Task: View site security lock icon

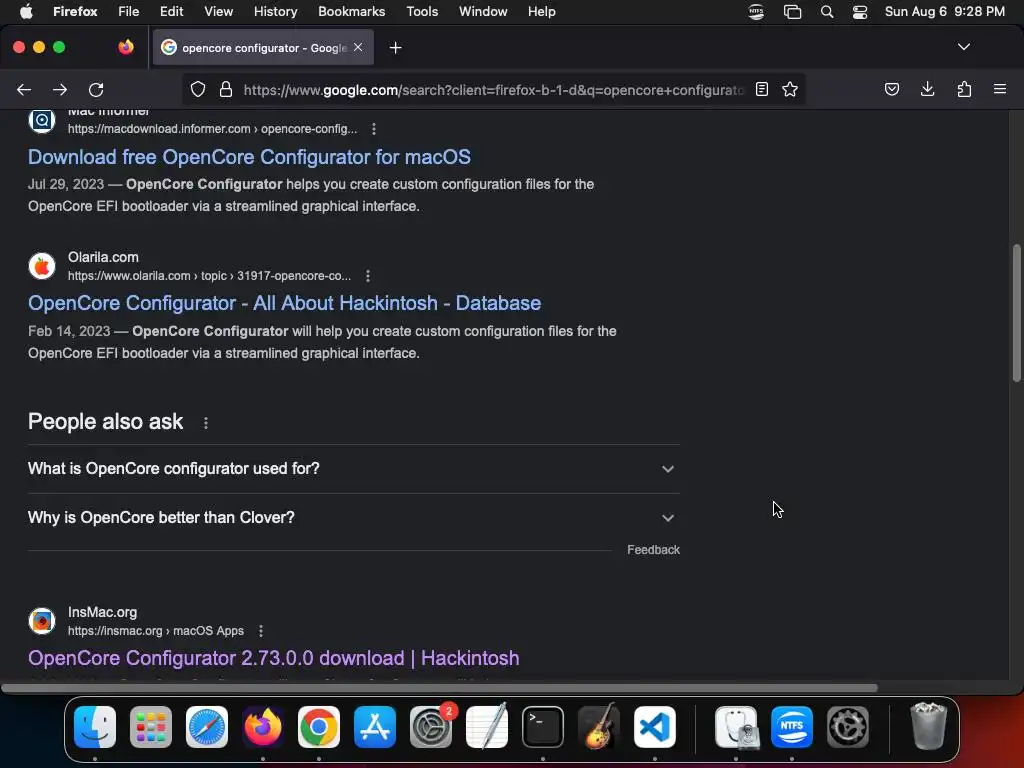Action: pyautogui.click(x=226, y=89)
